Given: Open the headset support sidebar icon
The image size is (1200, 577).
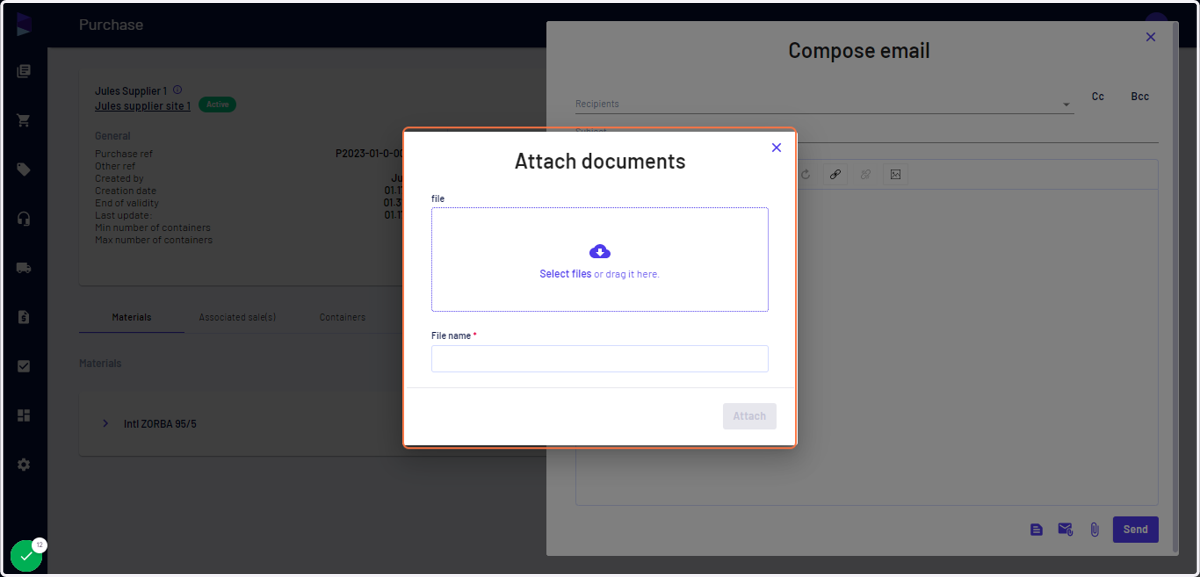Looking at the screenshot, I should coord(24,219).
